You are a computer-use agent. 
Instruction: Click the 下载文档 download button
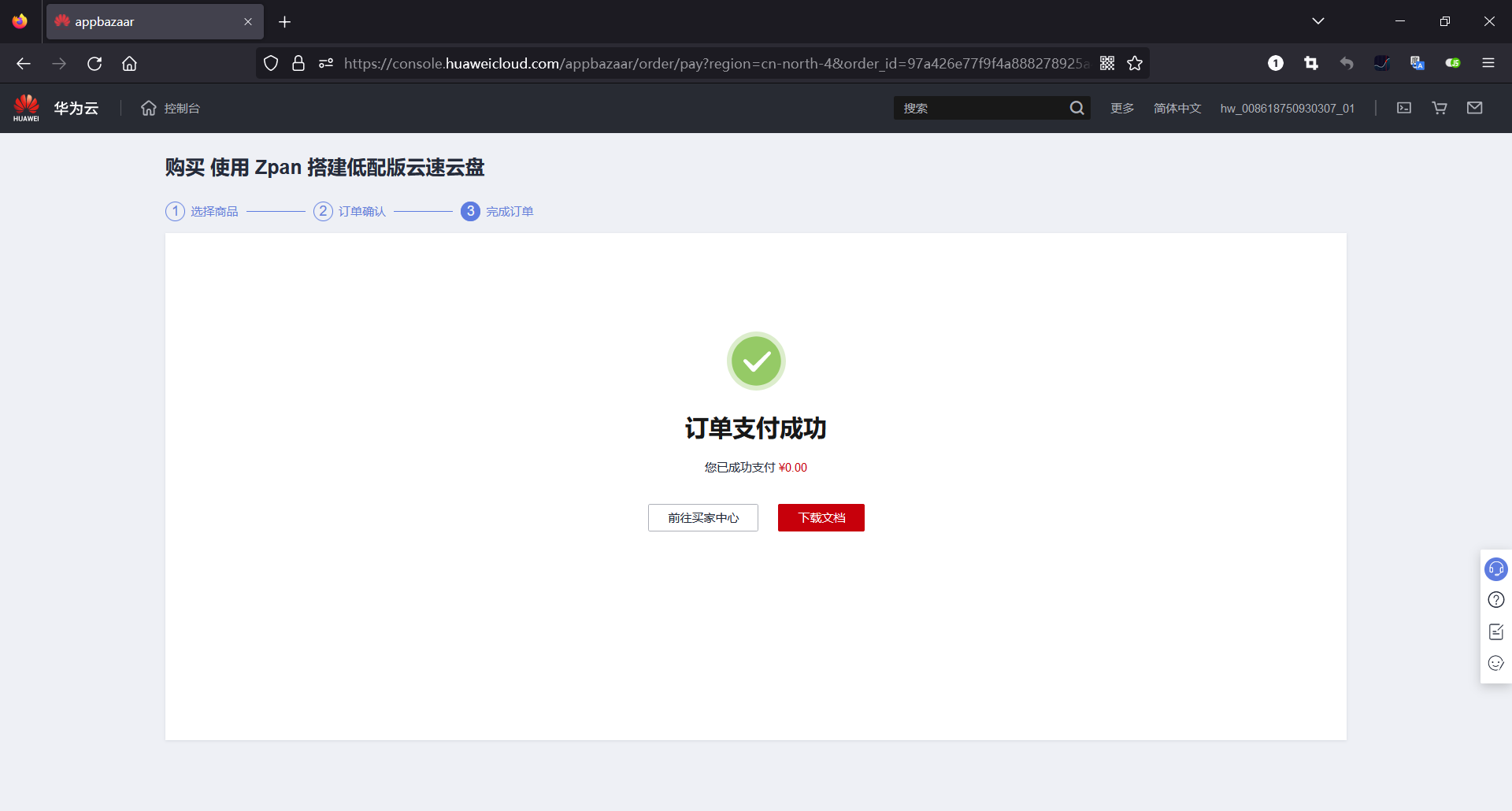pyautogui.click(x=821, y=517)
